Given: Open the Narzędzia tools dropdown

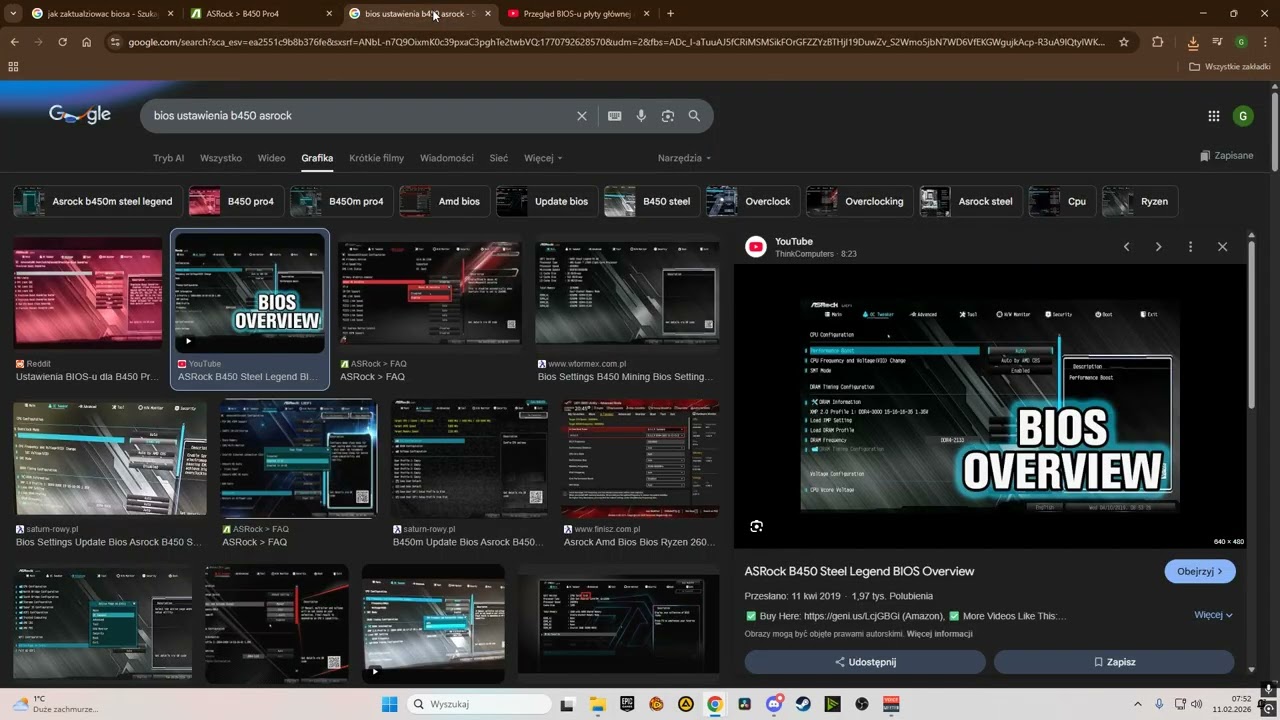Looking at the screenshot, I should (x=684, y=158).
